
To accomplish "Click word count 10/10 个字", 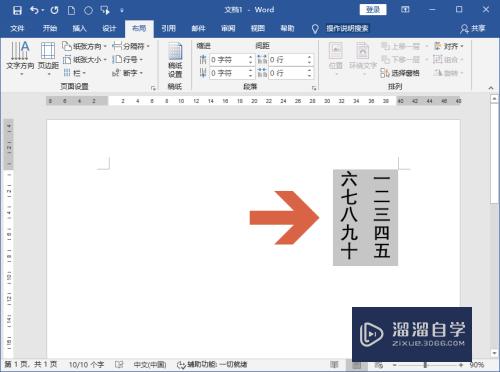I will (86, 365).
